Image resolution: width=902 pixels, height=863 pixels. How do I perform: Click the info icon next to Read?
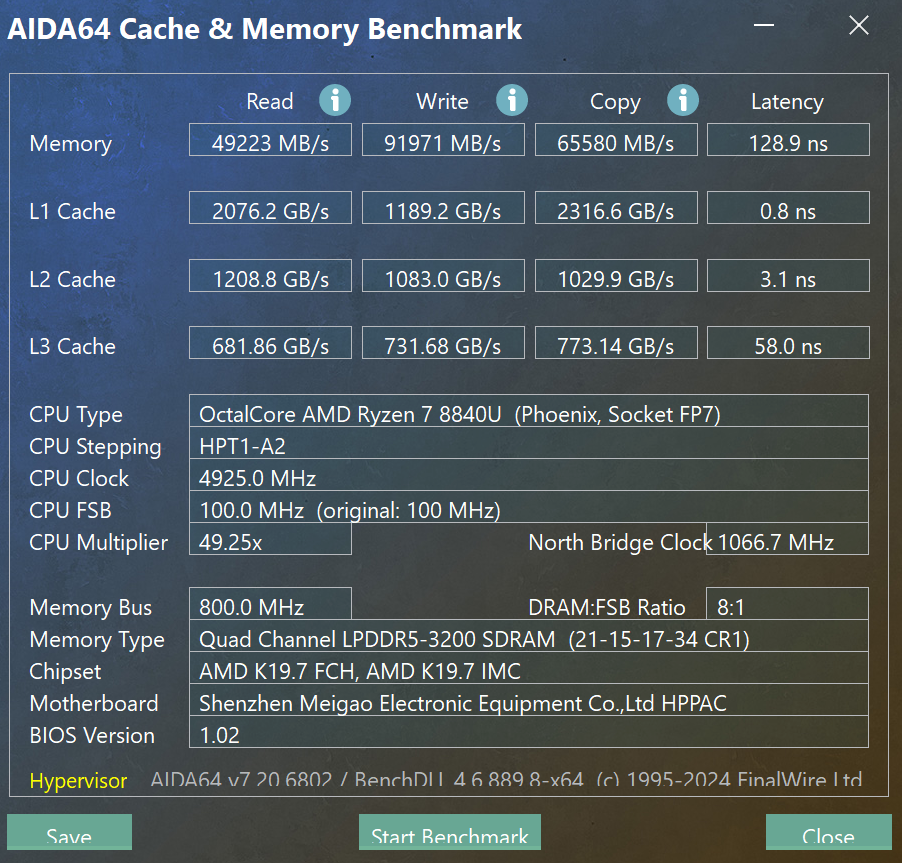pos(335,100)
